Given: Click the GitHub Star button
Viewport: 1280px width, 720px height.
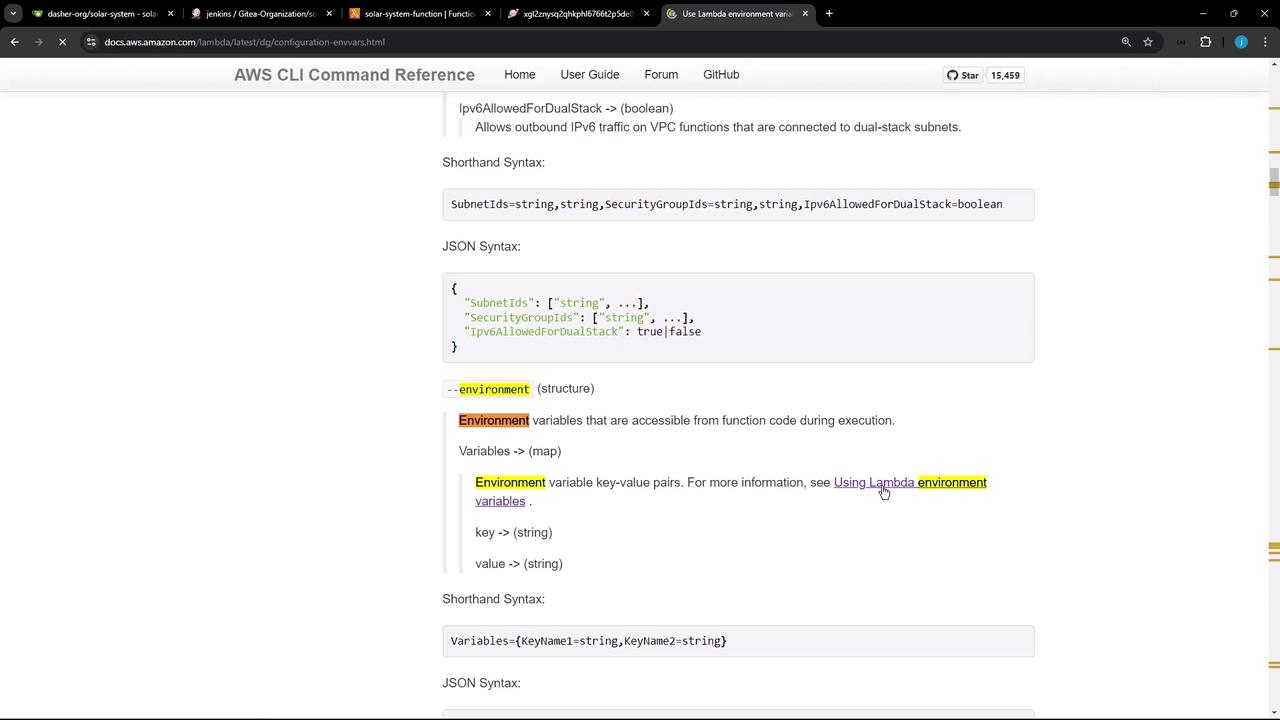Looking at the screenshot, I should point(963,75).
